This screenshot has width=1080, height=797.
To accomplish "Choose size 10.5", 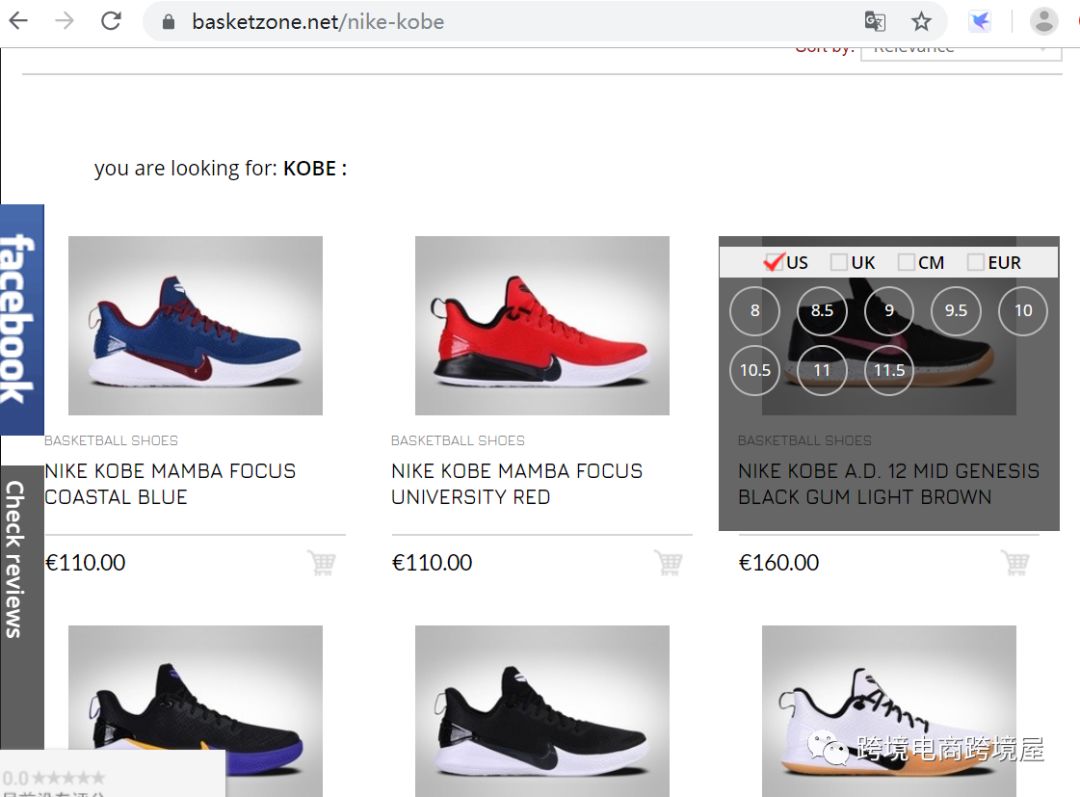I will (755, 371).
